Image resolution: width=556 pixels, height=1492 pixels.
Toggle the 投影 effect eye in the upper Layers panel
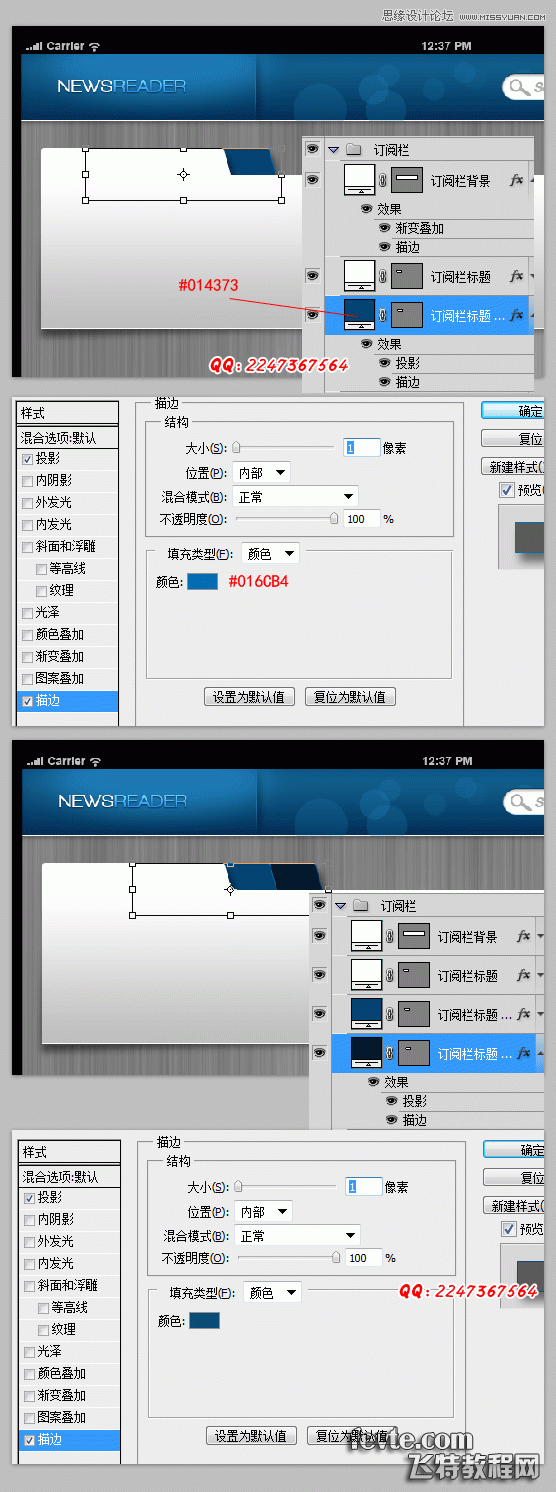(x=385, y=363)
